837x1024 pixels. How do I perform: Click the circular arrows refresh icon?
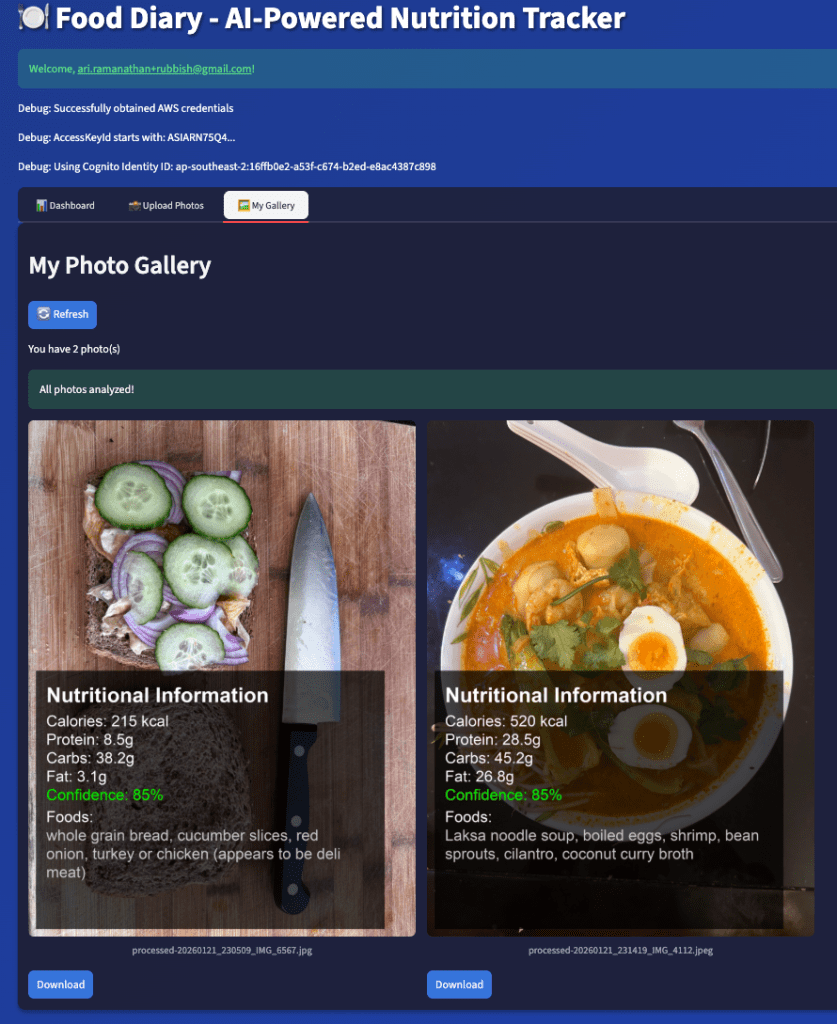[x=44, y=314]
